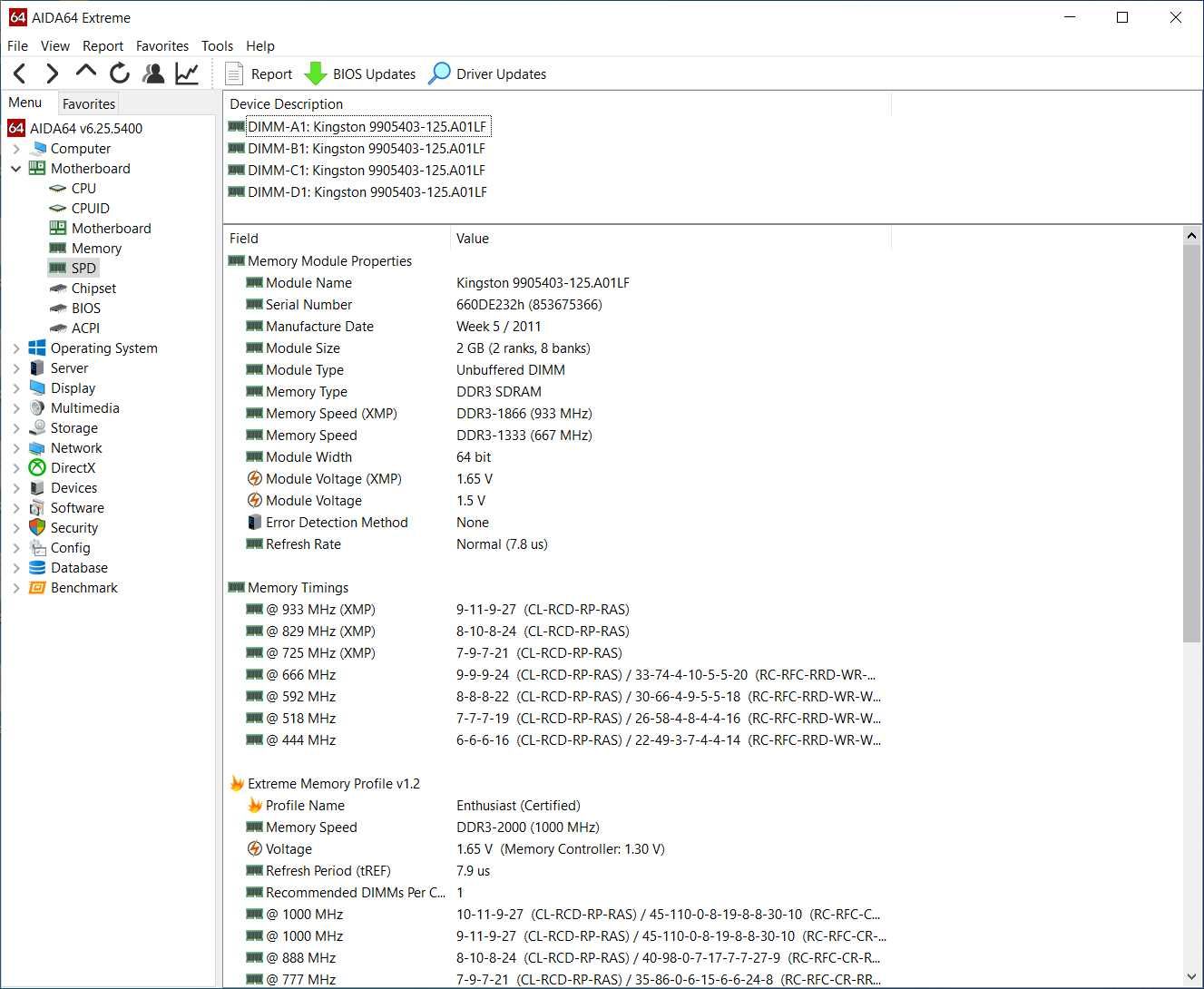The height and width of the screenshot is (989, 1204).
Task: Select the SPD item icon
Action: coord(58,269)
